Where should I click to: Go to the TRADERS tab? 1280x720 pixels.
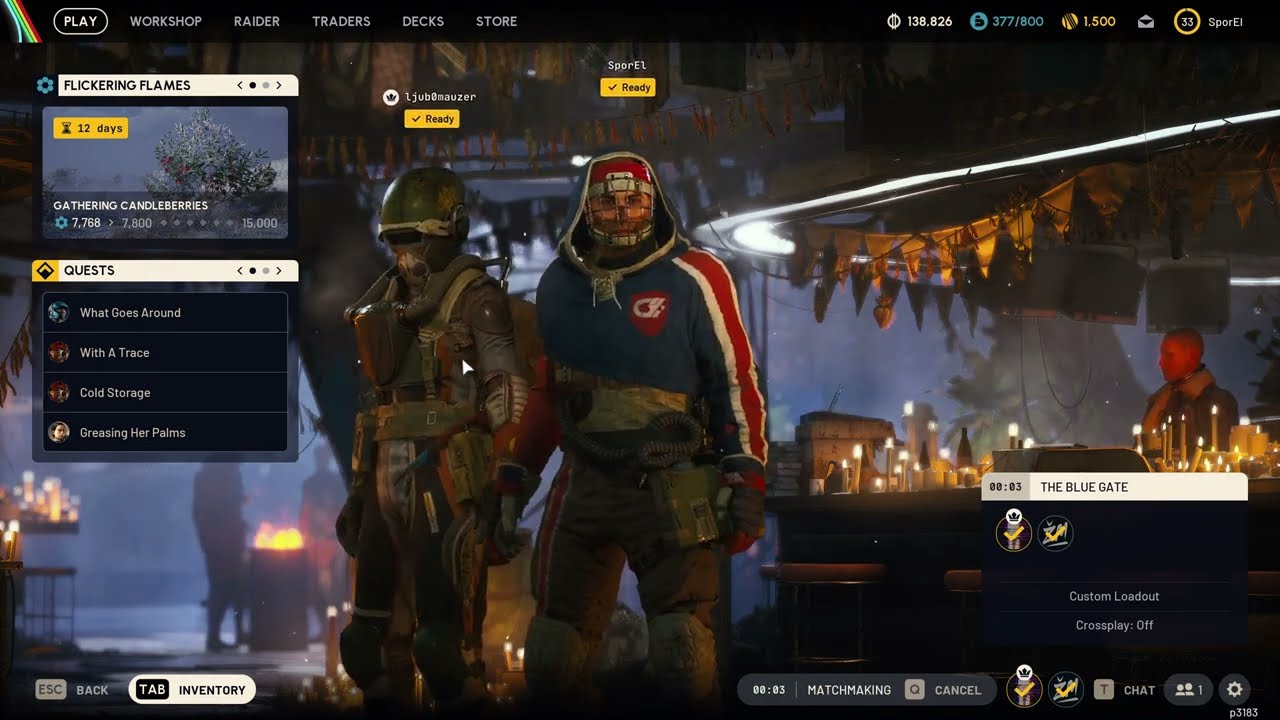coord(341,21)
